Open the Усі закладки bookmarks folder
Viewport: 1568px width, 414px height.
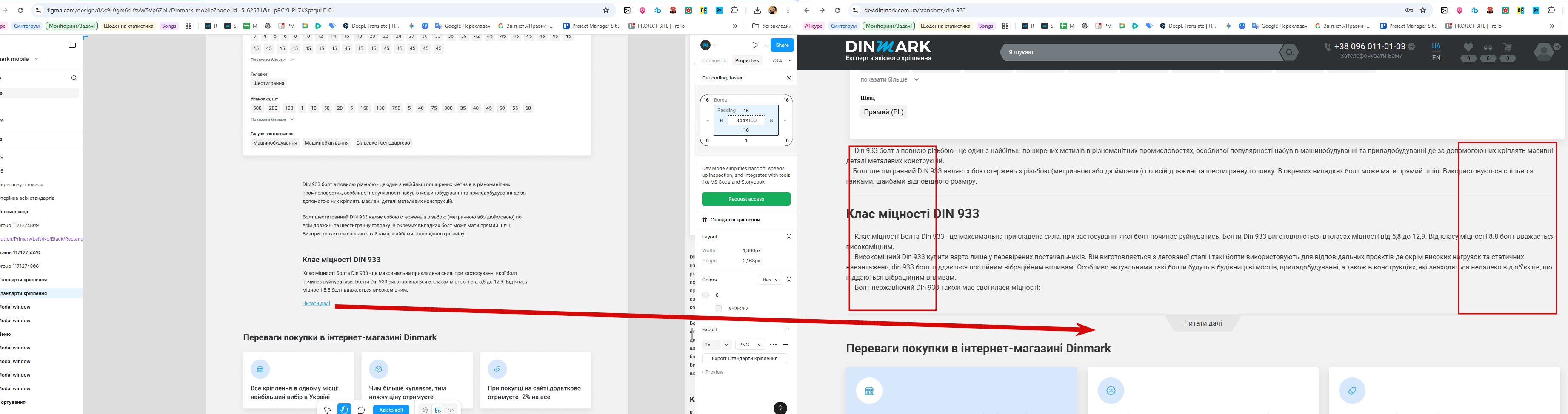point(771,26)
